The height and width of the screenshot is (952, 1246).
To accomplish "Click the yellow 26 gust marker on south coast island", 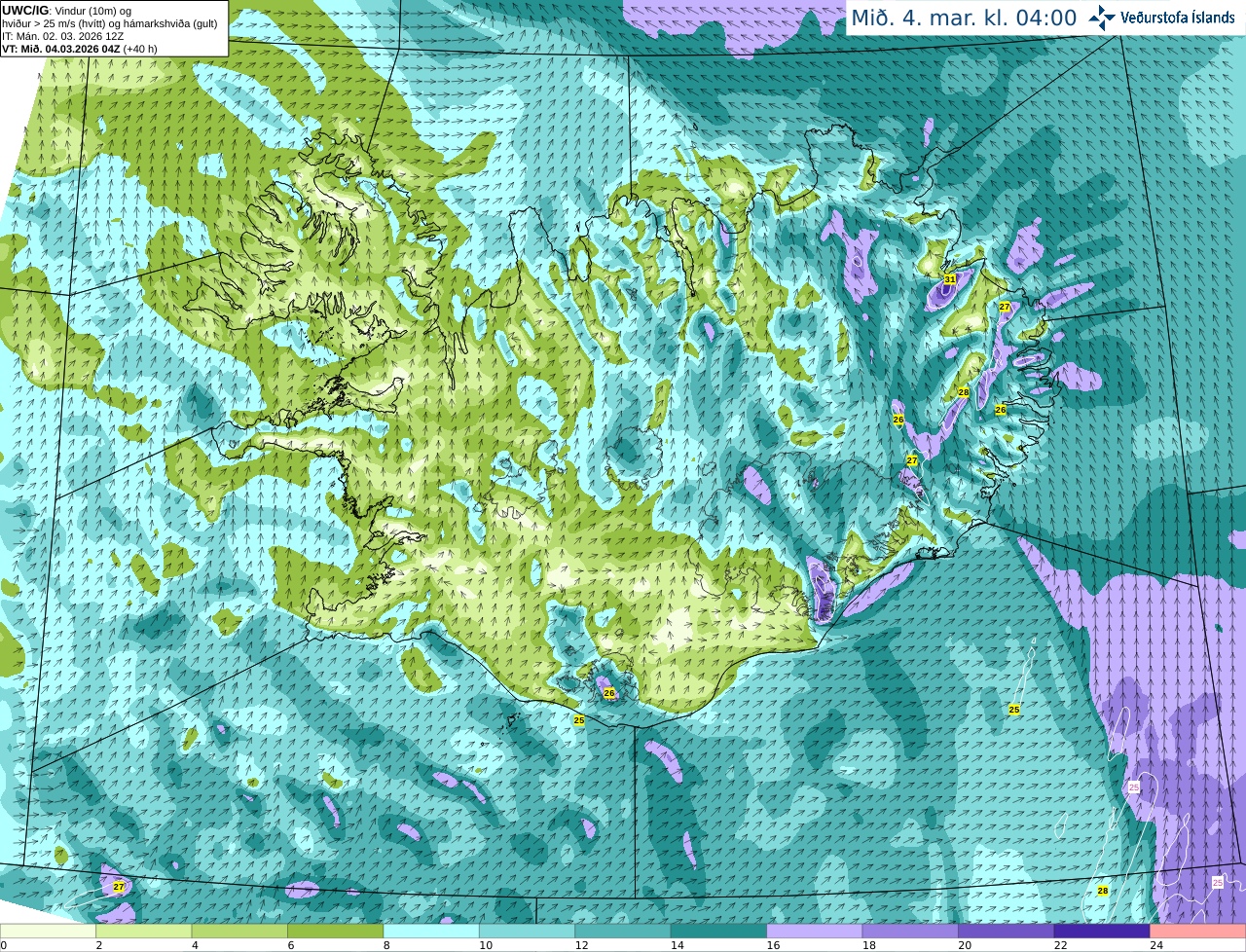I will [609, 693].
